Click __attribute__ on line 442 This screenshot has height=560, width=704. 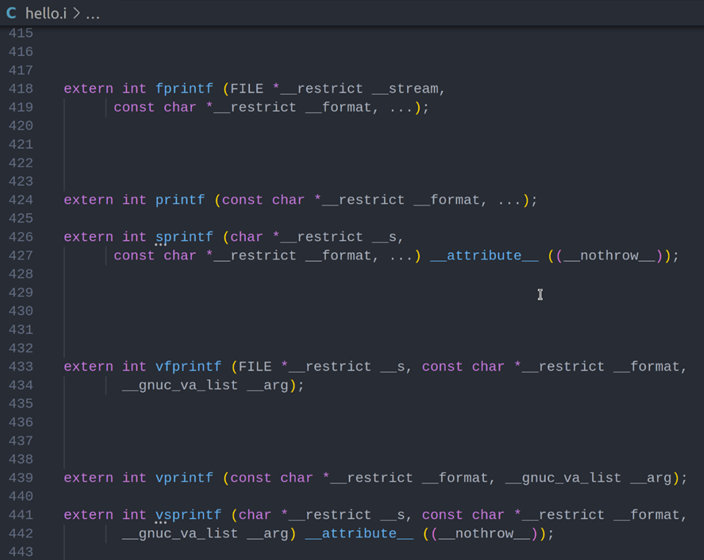(x=359, y=534)
